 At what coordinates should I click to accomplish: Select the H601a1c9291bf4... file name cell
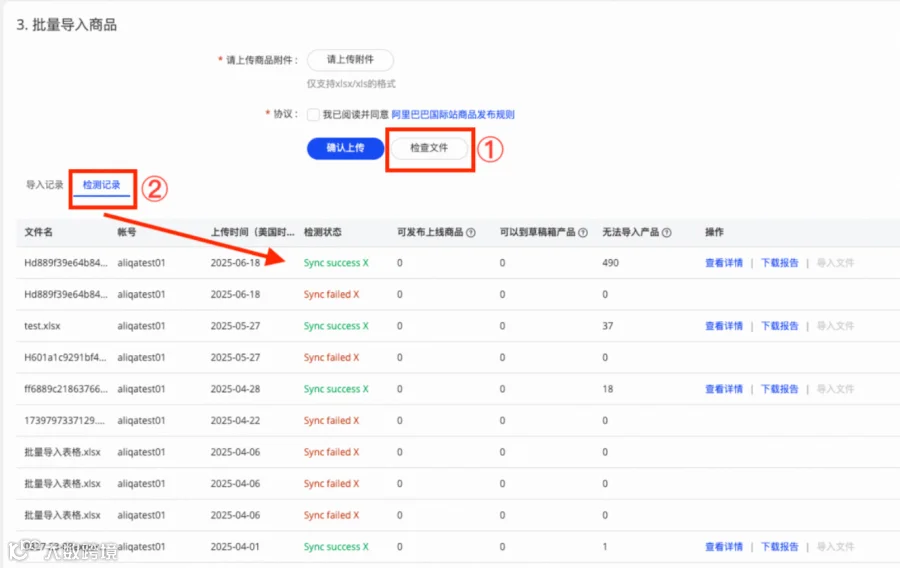pos(65,357)
